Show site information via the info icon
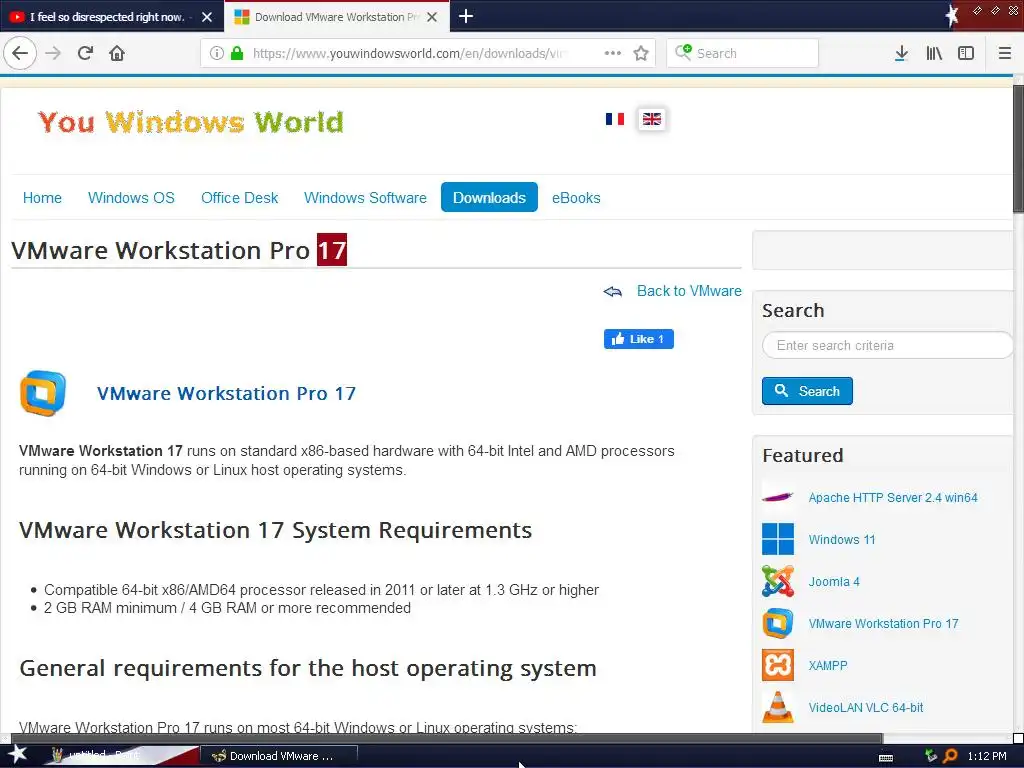 217,53
